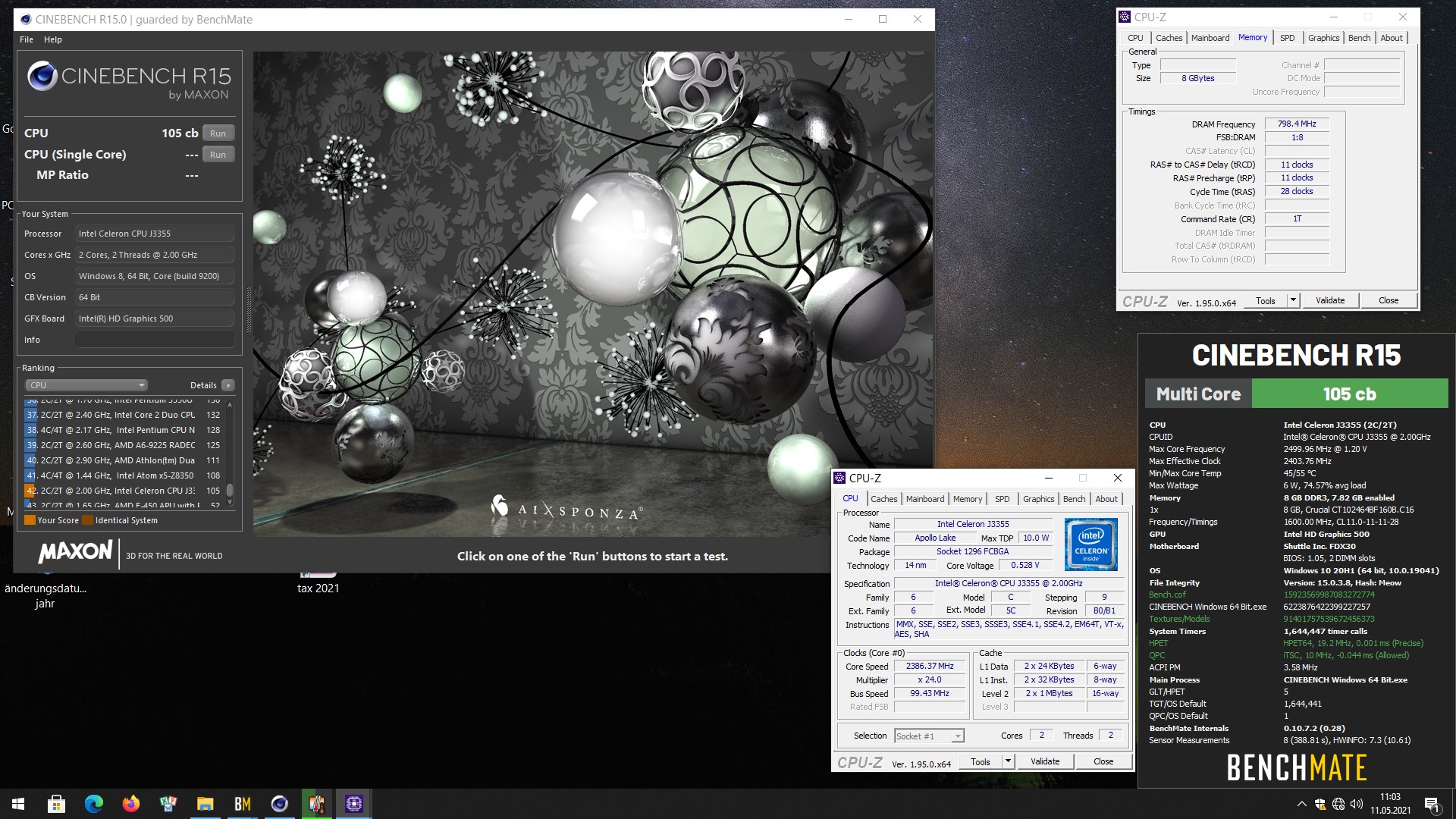
Task: Open BenchMate (BM) taskbar icon
Action: coord(243,804)
